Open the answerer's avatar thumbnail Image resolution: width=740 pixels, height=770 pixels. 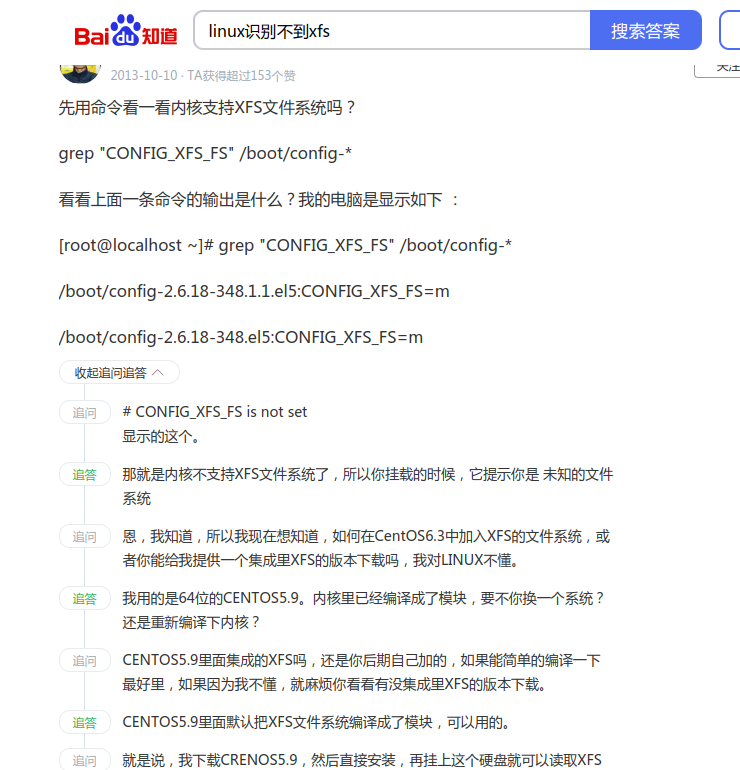click(x=80, y=74)
